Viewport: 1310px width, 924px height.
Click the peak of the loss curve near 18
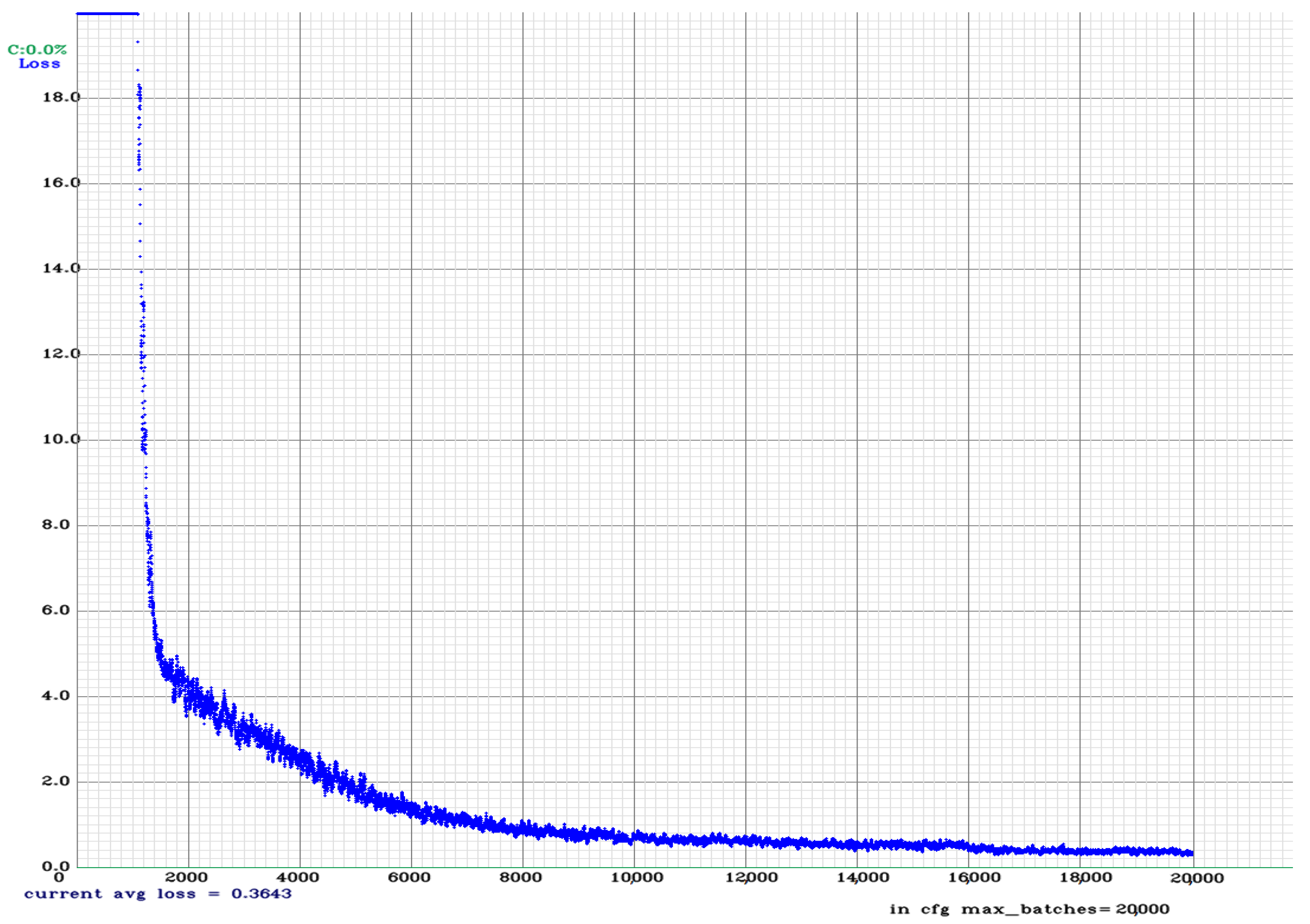coord(139,97)
